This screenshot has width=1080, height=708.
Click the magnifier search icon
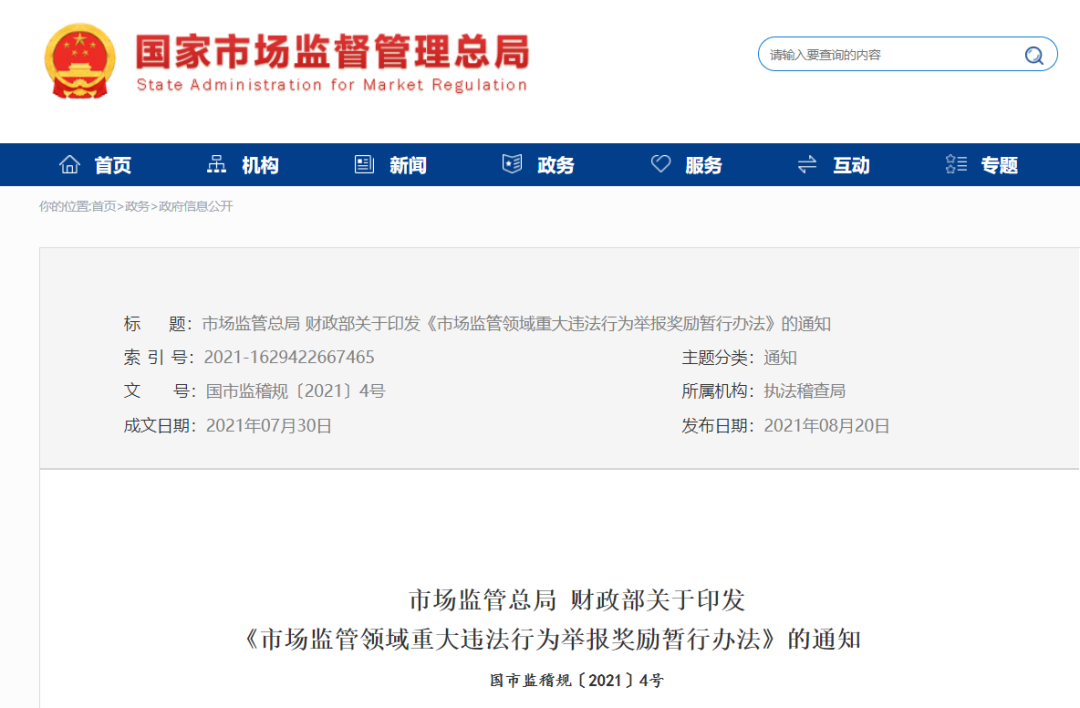click(x=1034, y=55)
